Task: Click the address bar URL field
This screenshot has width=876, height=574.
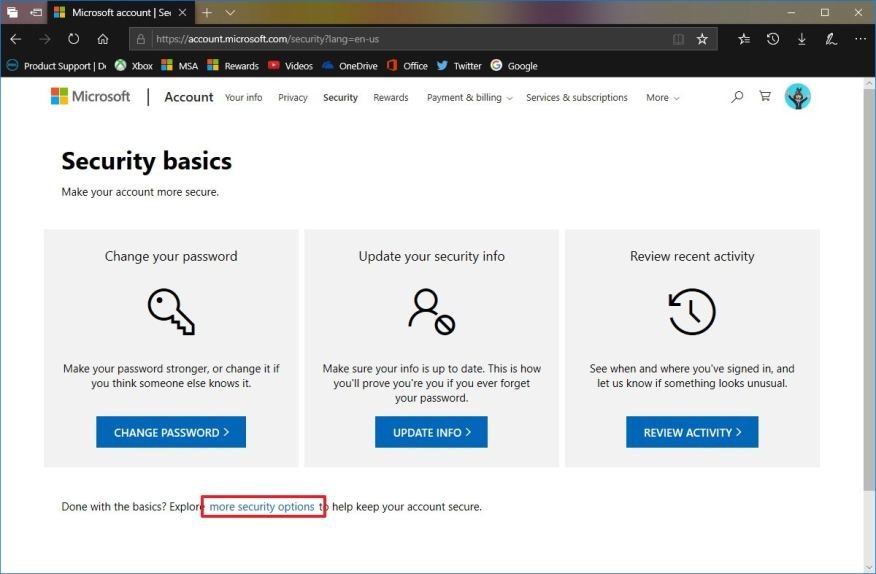Action: 400,39
